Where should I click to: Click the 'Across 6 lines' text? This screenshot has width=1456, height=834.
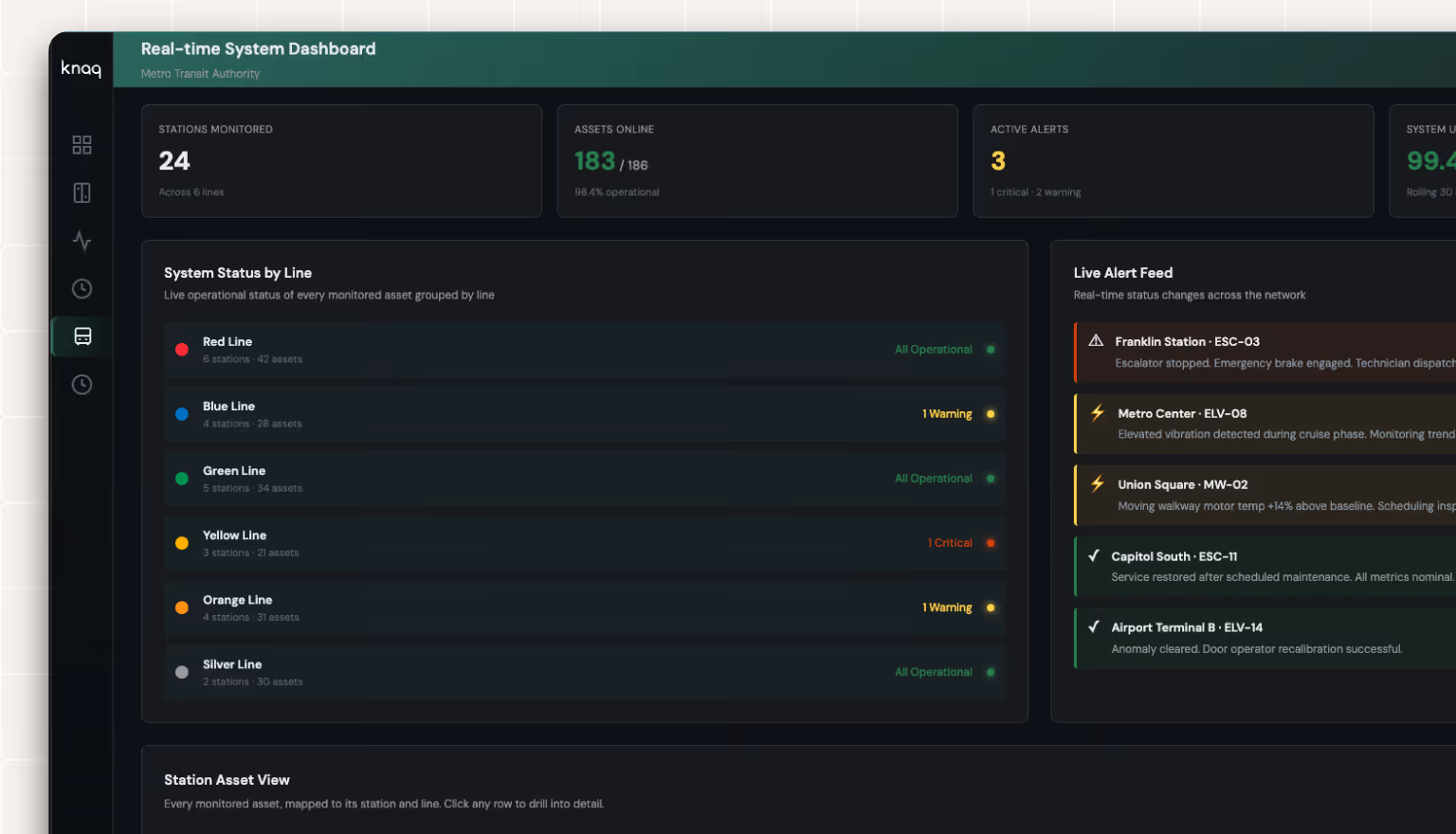click(x=191, y=192)
